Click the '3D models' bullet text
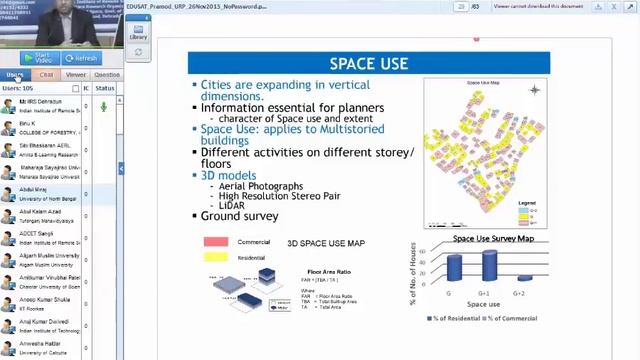This screenshot has height=360, width=640. [x=229, y=176]
